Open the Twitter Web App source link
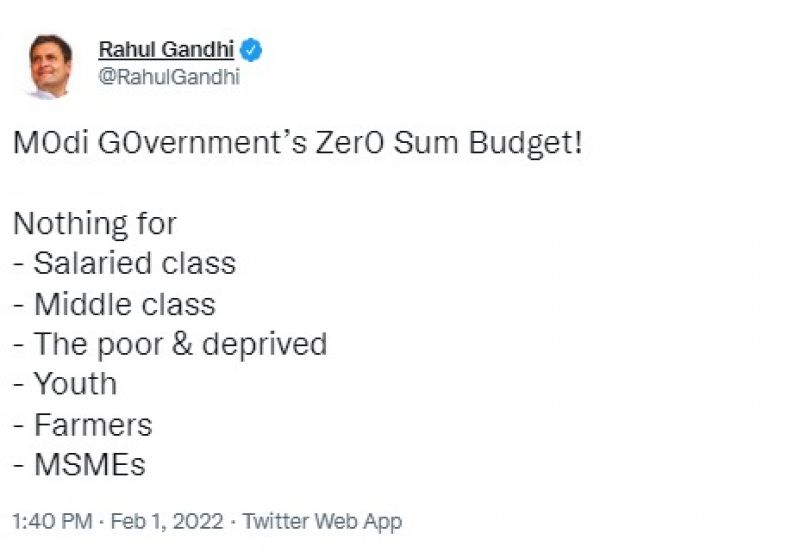This screenshot has height=558, width=800. 322,521
